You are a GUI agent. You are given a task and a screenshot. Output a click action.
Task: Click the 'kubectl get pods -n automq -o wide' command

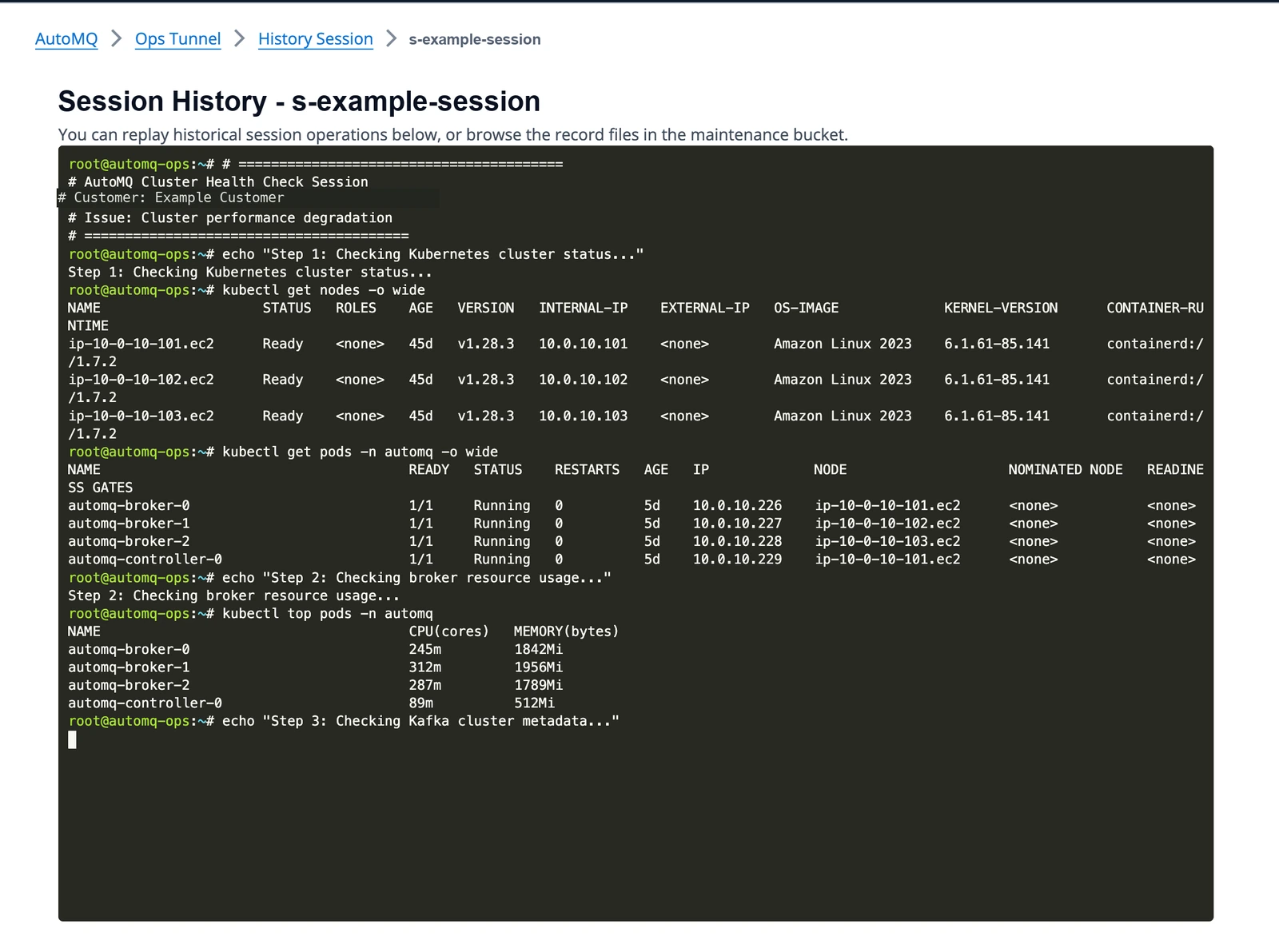coord(360,452)
